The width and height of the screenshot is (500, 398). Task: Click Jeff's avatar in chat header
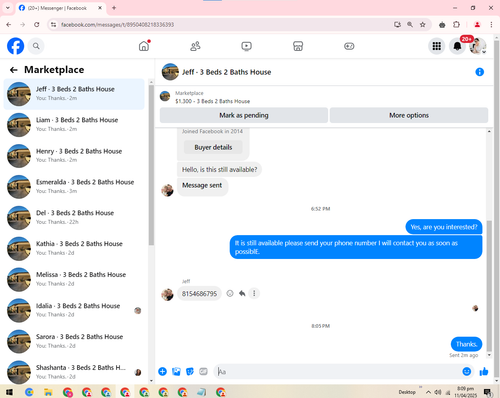170,72
